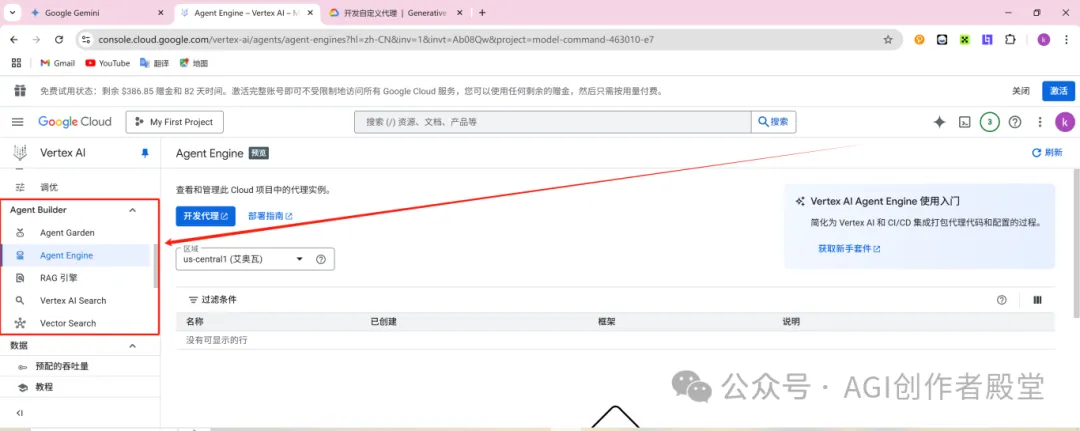Open 地图 bookmark

[194, 63]
